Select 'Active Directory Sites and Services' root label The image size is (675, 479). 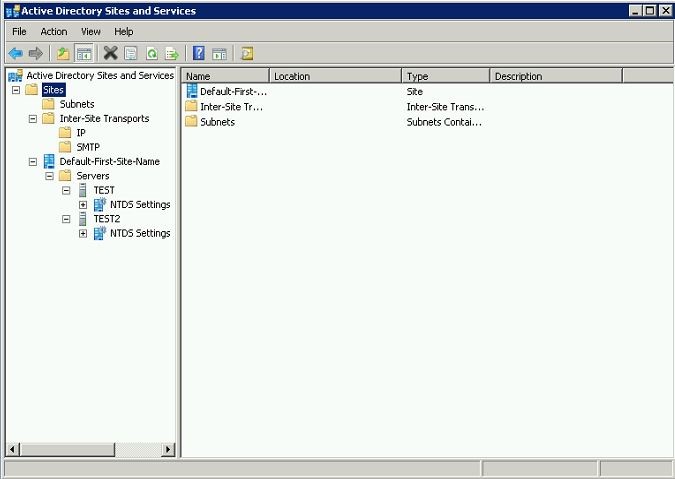click(x=100, y=75)
